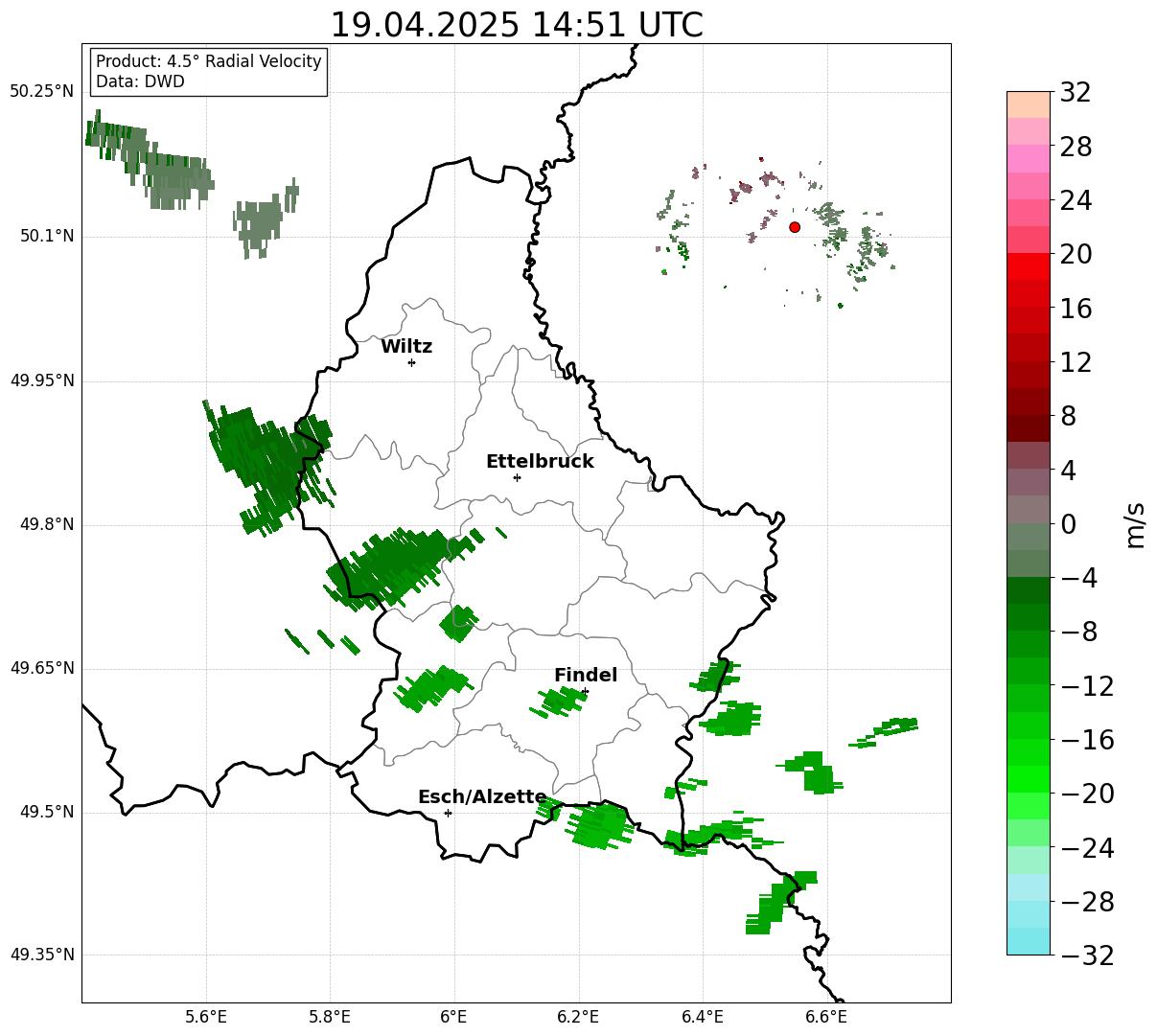Click the red radar site marker dot
1157x1036 pixels.
(x=795, y=227)
